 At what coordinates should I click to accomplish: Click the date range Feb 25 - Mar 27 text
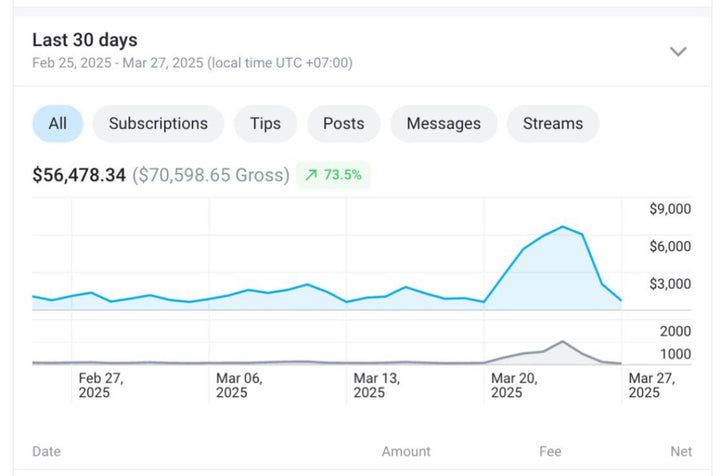tap(192, 63)
